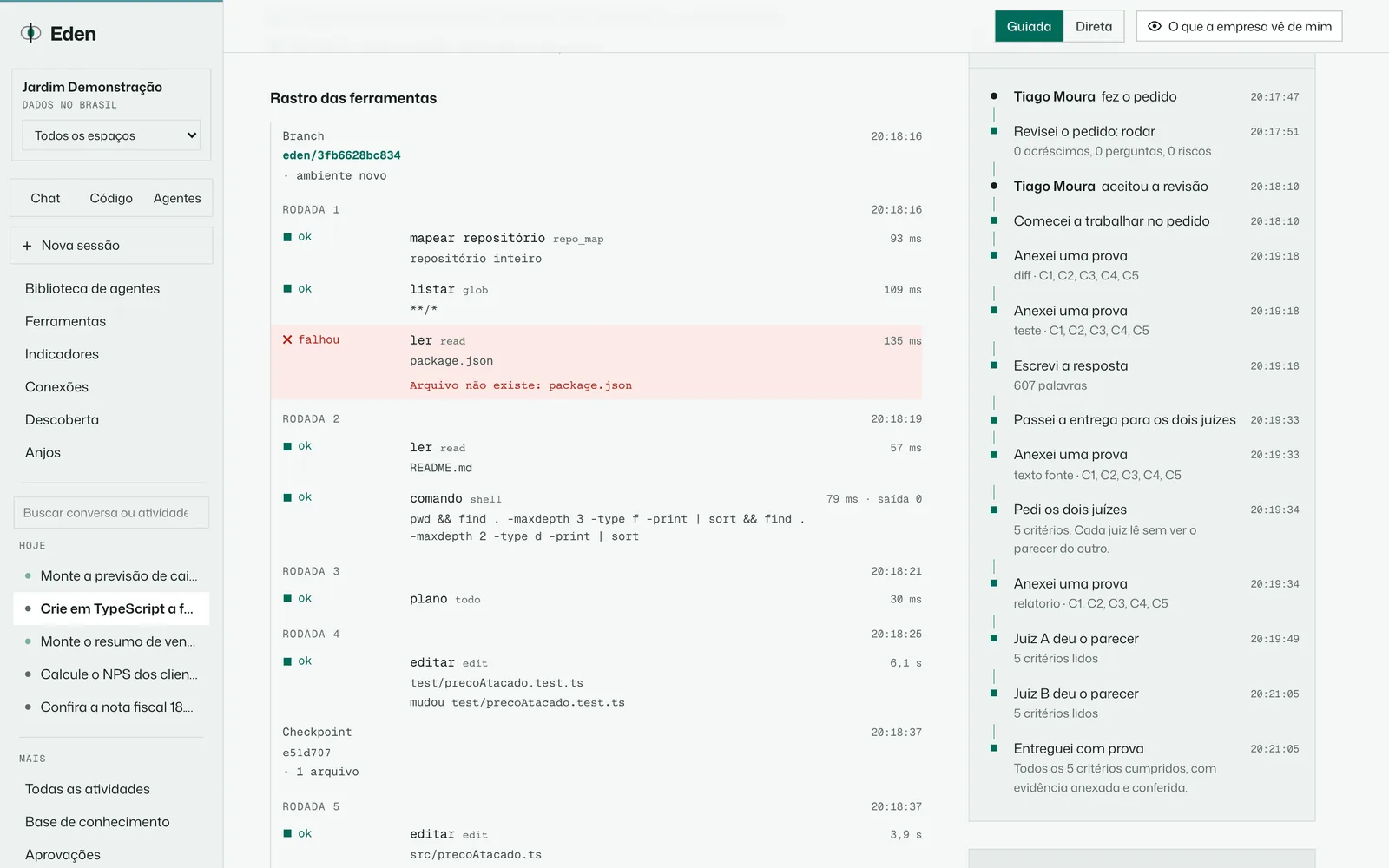Click the failed 'ler read' package.json row
1389x868 pixels.
[x=596, y=363]
